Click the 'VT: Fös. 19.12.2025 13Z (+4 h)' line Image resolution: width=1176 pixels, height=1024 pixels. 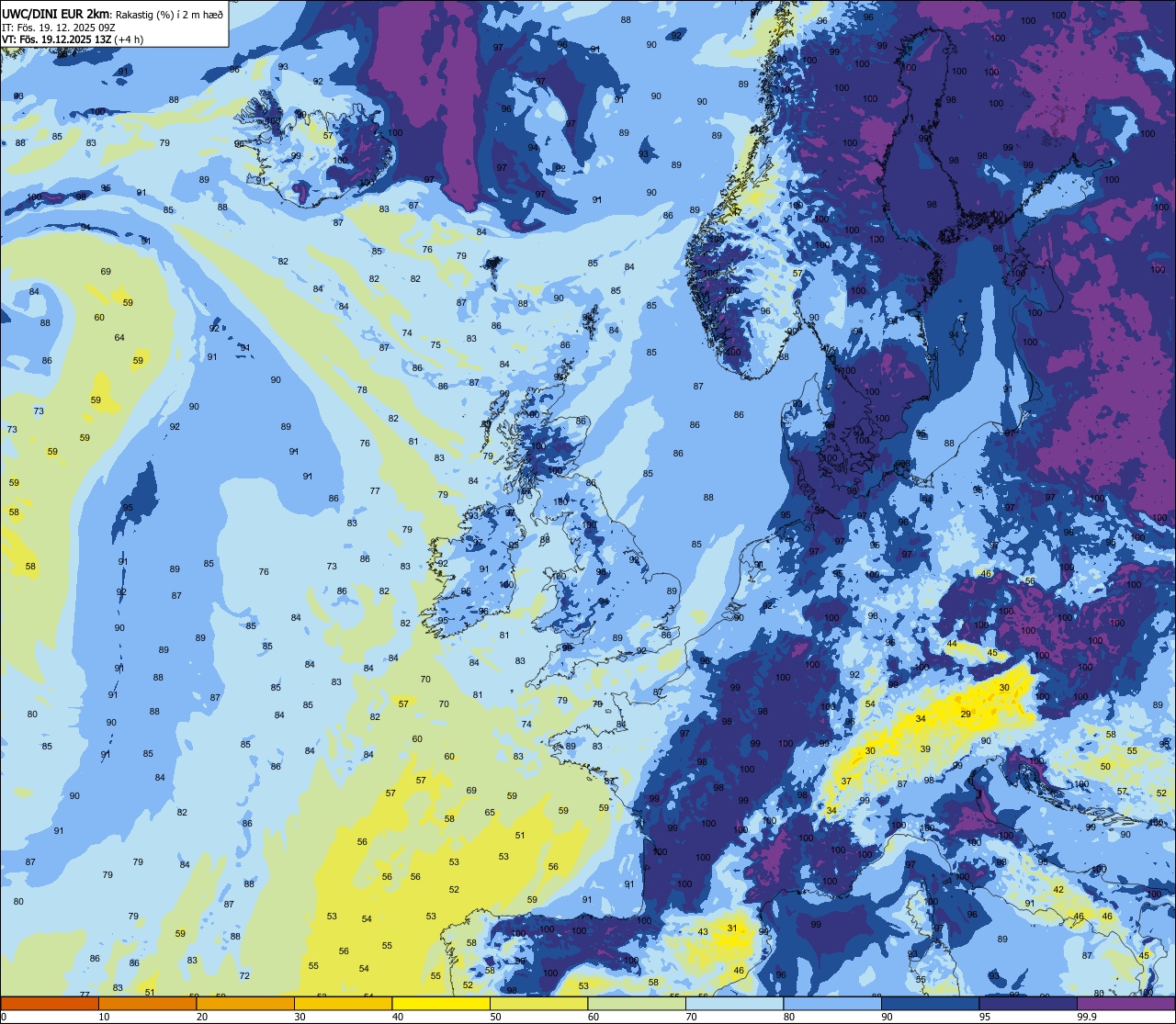(x=73, y=39)
